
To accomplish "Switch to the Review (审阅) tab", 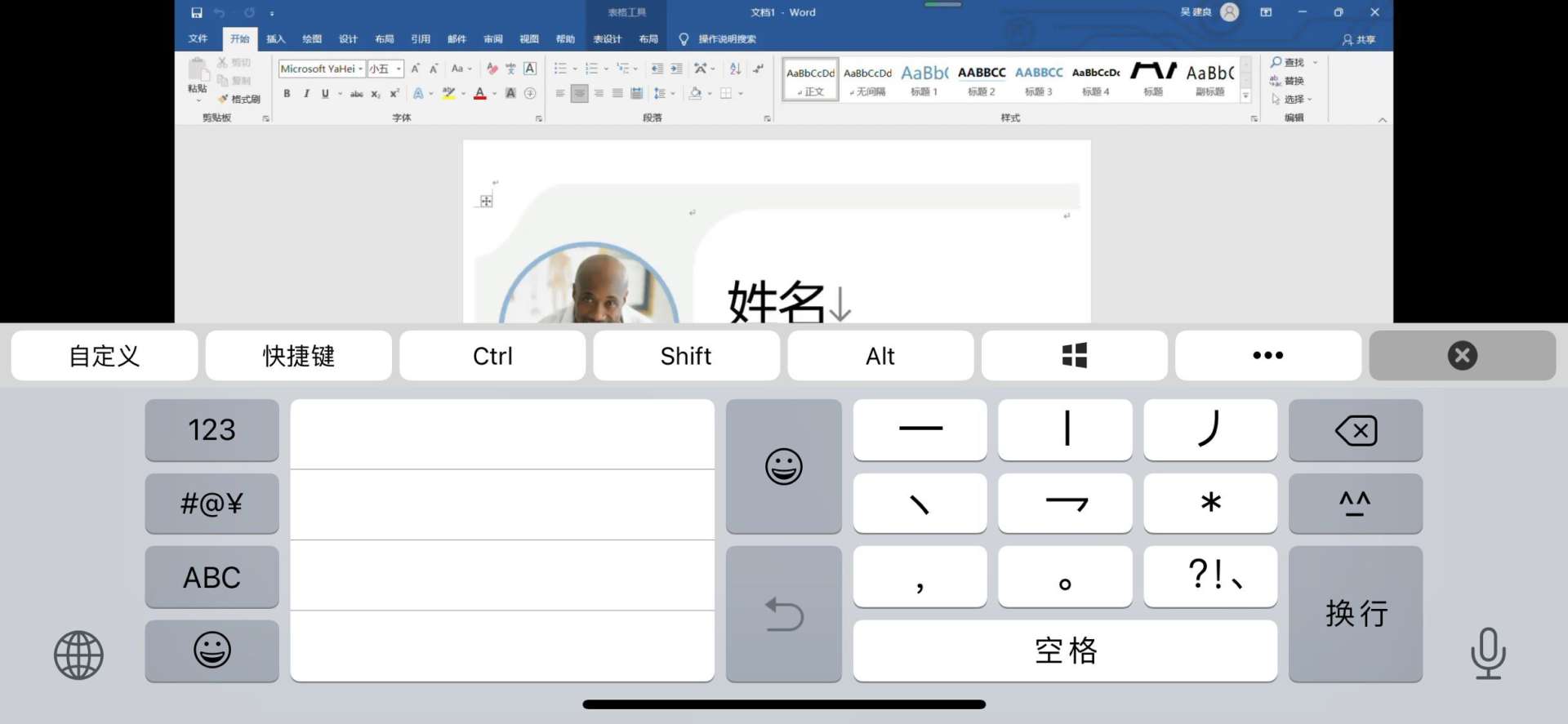I will pos(493,38).
